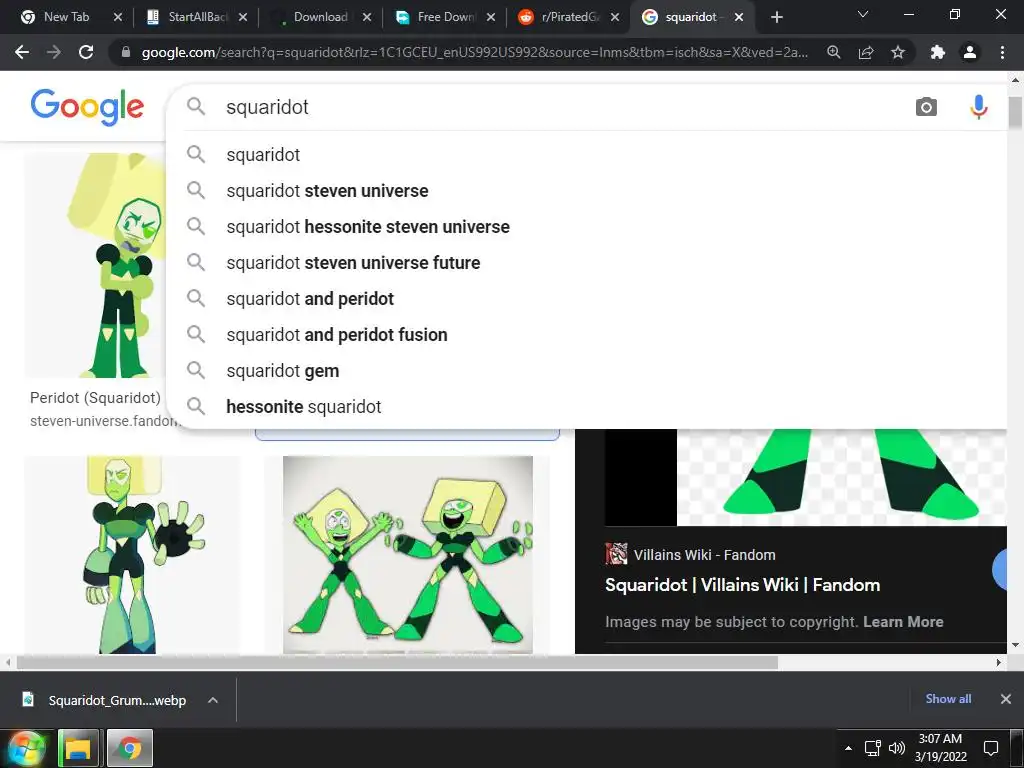The height and width of the screenshot is (768, 1024).
Task: Click in the squaridot search field
Action: [562, 106]
